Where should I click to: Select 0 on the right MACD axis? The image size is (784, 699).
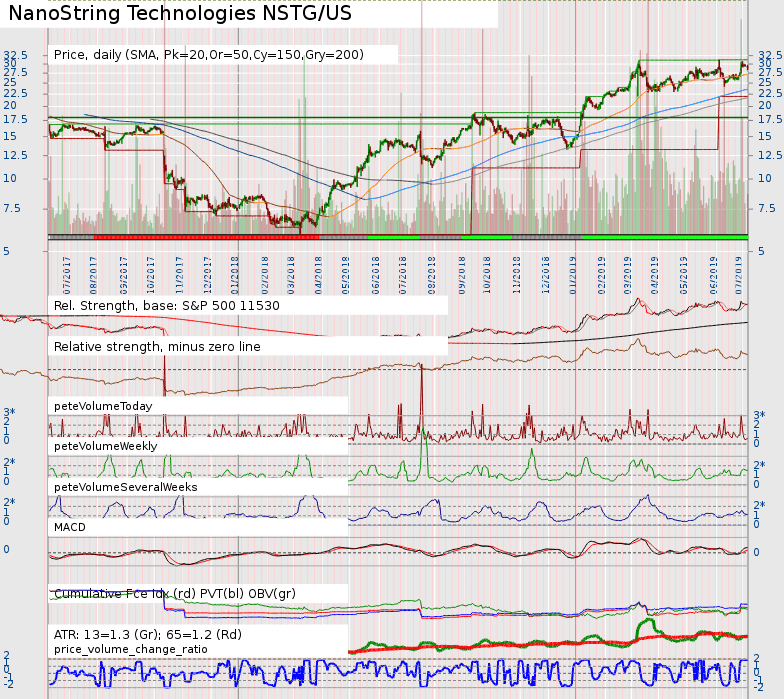click(756, 552)
